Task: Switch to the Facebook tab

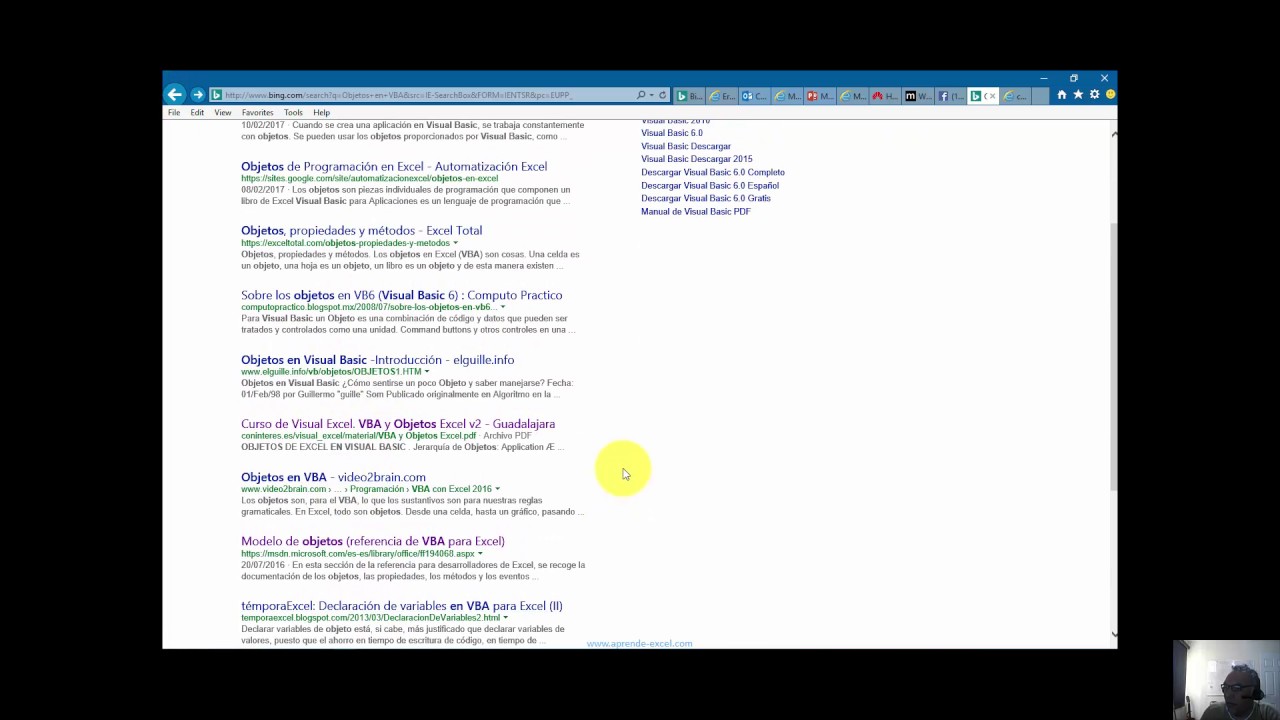Action: click(x=950, y=96)
